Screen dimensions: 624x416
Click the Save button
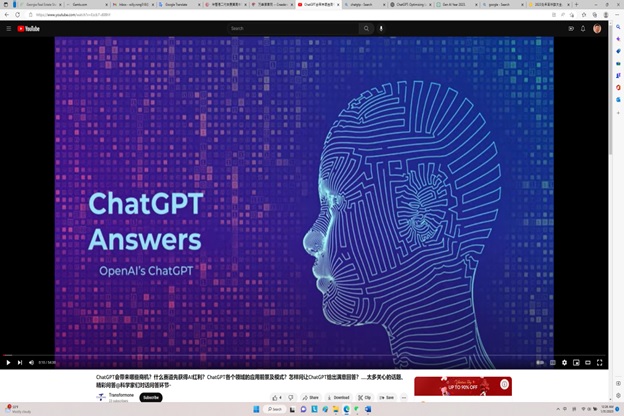[x=386, y=397]
